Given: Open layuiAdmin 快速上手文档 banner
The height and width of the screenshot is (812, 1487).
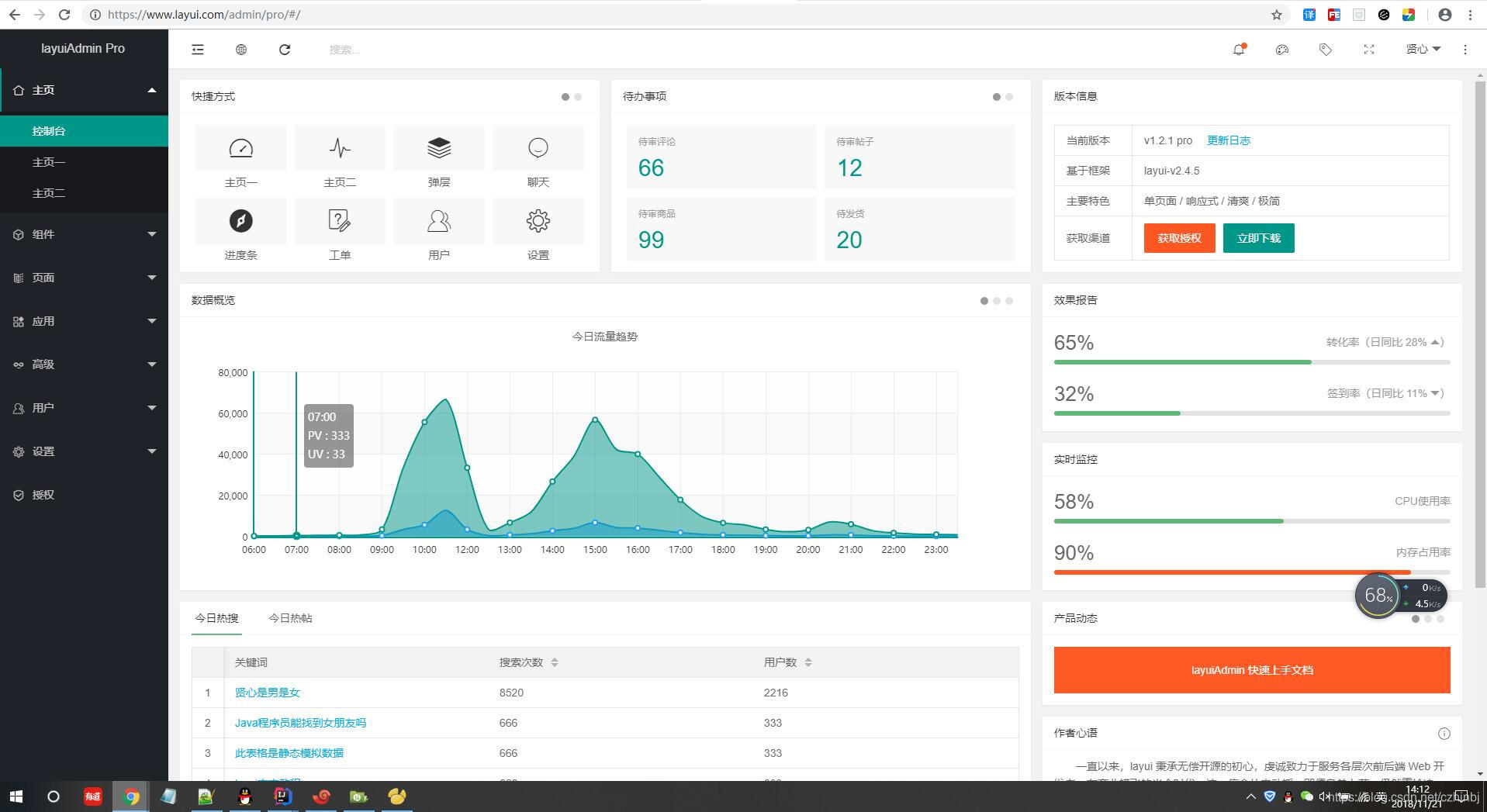Looking at the screenshot, I should coord(1252,670).
